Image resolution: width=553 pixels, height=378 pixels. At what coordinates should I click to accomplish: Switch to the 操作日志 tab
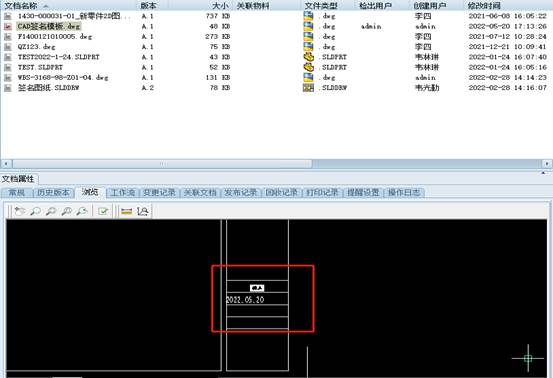(404, 193)
